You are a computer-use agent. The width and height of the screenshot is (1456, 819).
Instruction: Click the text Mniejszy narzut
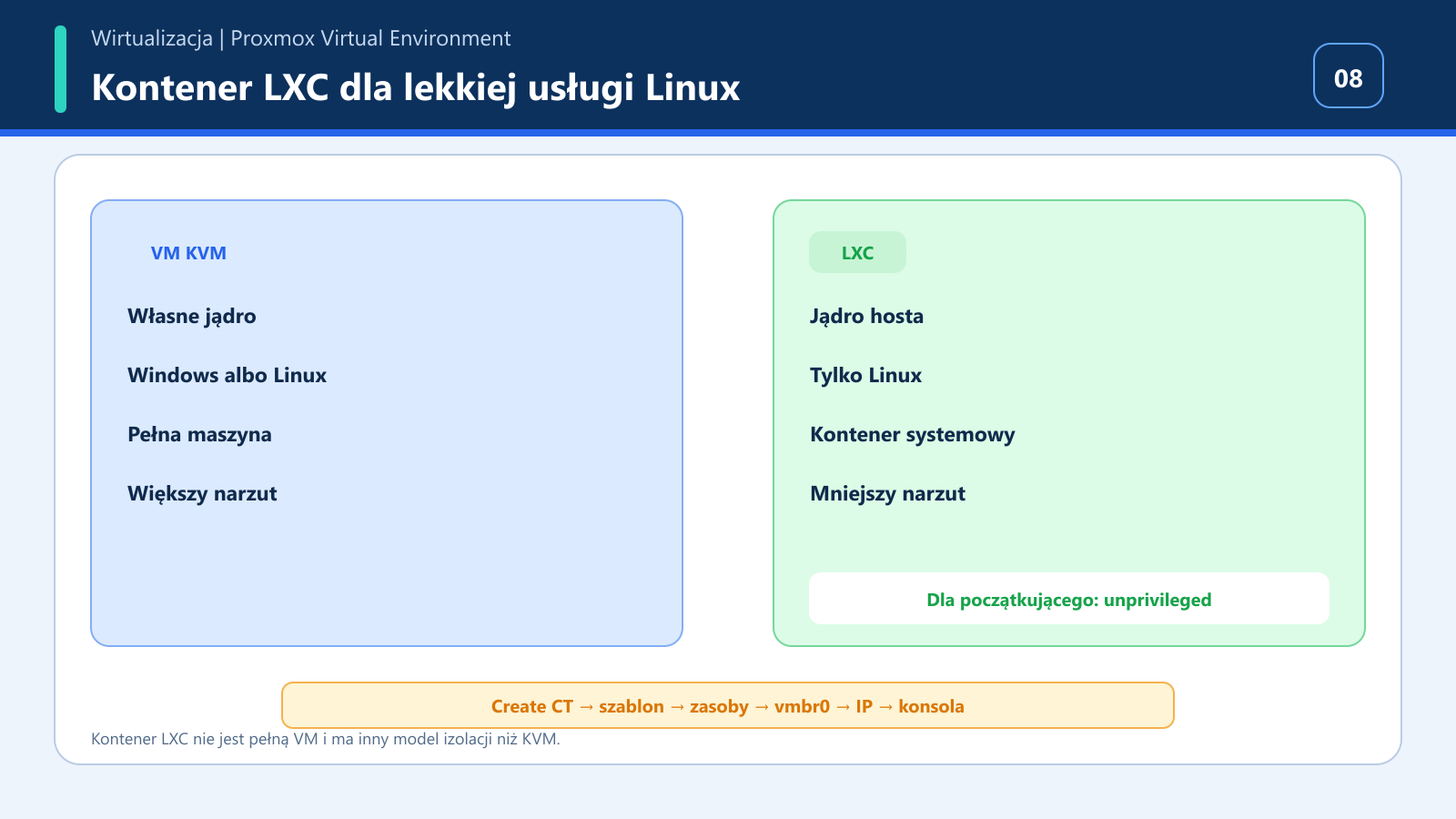[x=887, y=494]
